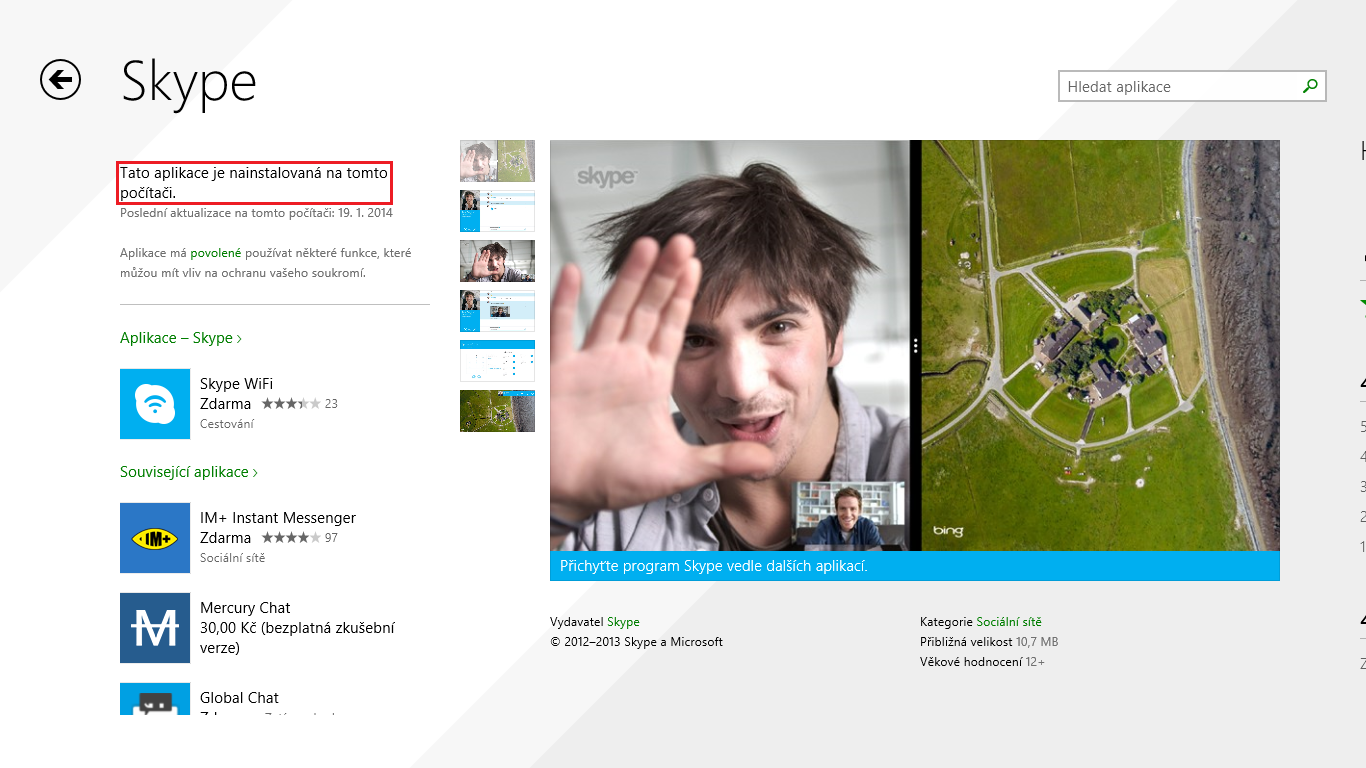Screen dimensions: 1366x768
Task: Navigate back using the circular back arrow
Action: (60, 81)
